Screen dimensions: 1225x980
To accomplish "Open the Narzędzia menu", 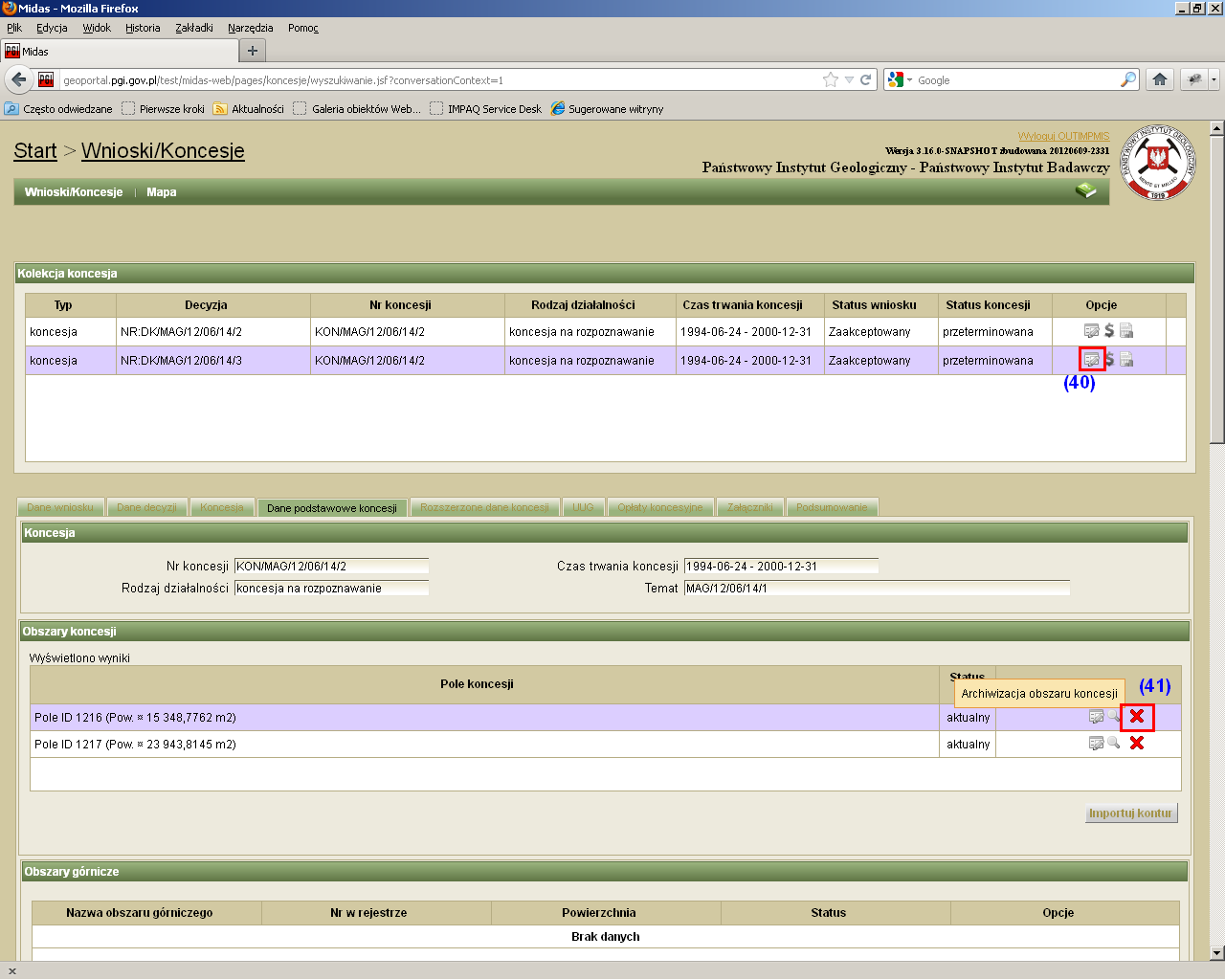I will [251, 28].
